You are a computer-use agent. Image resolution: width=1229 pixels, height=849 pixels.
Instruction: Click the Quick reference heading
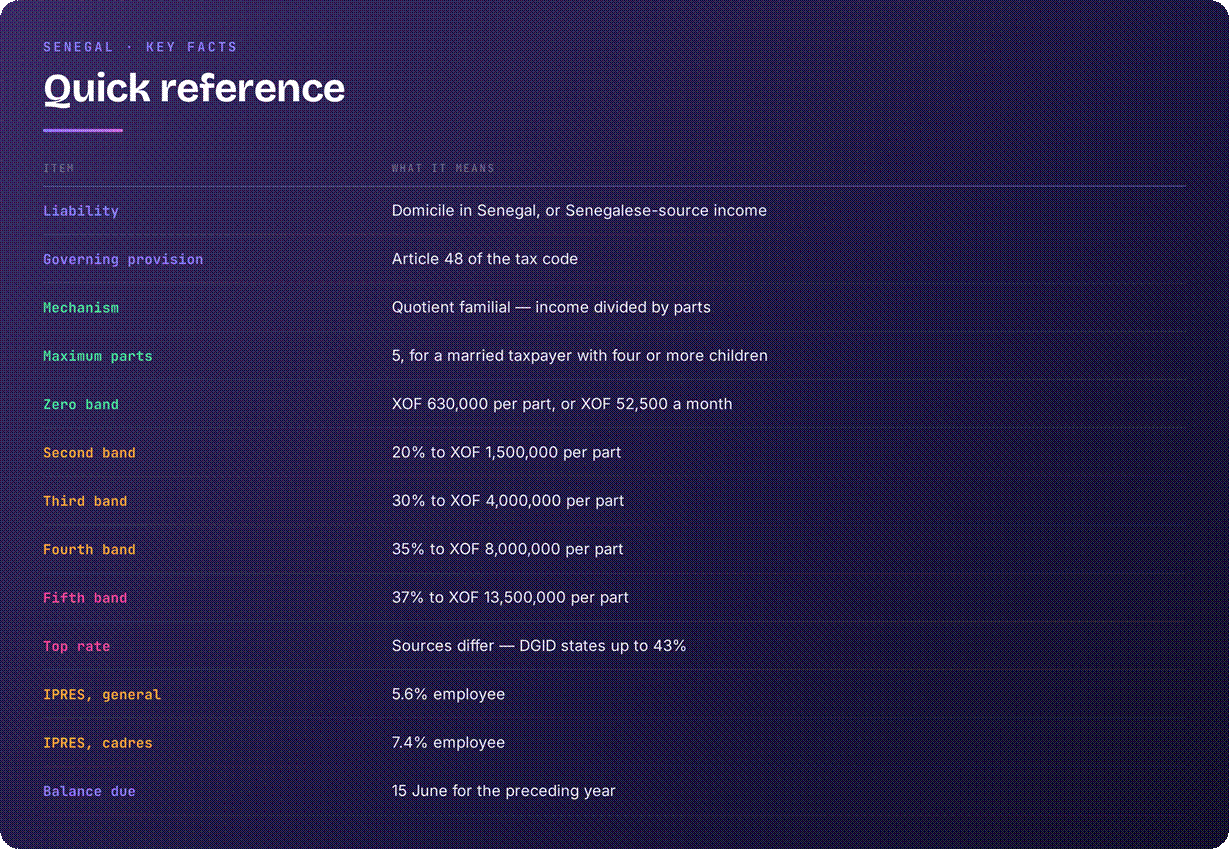pos(194,88)
